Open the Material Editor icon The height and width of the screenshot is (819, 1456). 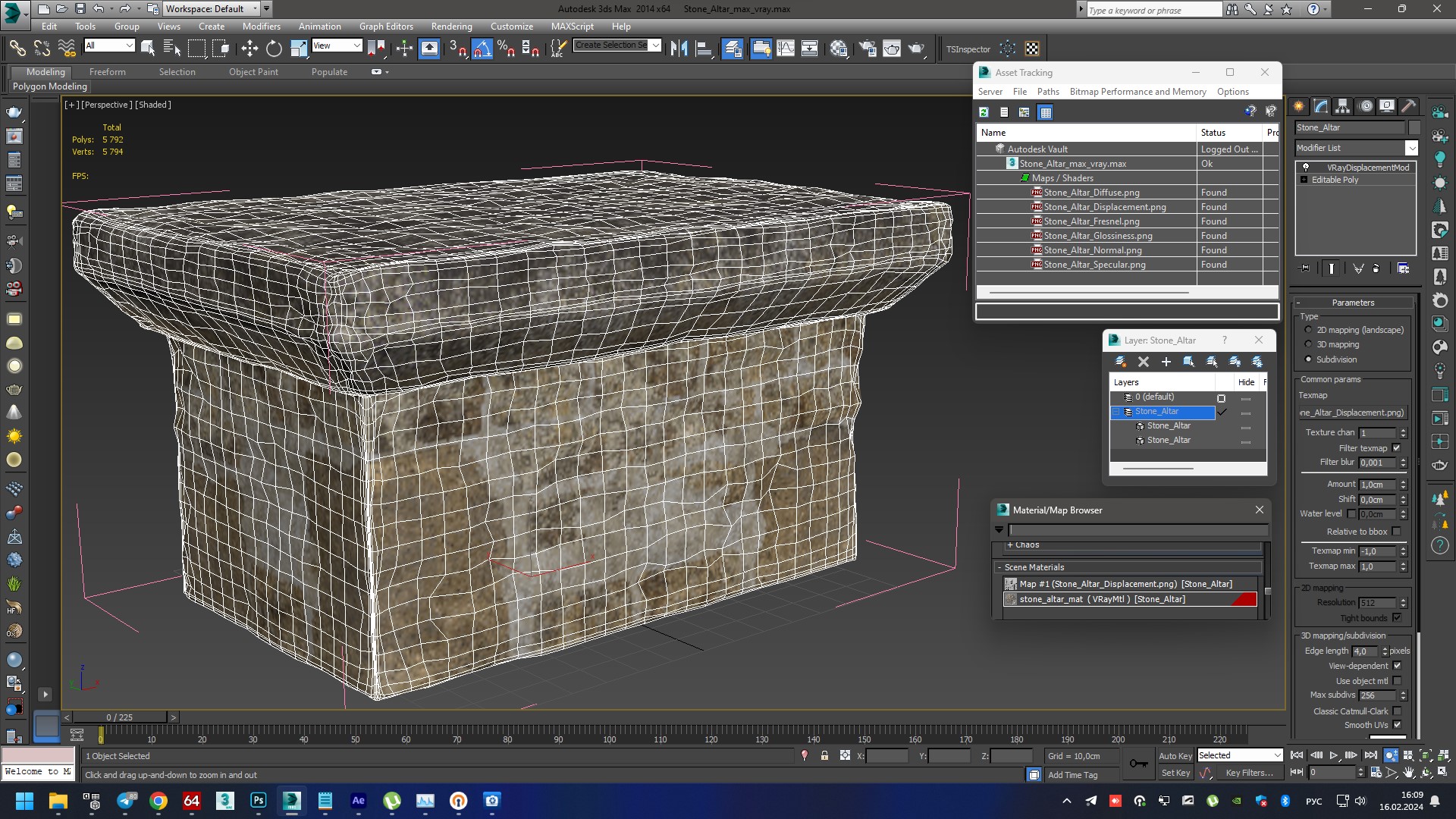839,49
